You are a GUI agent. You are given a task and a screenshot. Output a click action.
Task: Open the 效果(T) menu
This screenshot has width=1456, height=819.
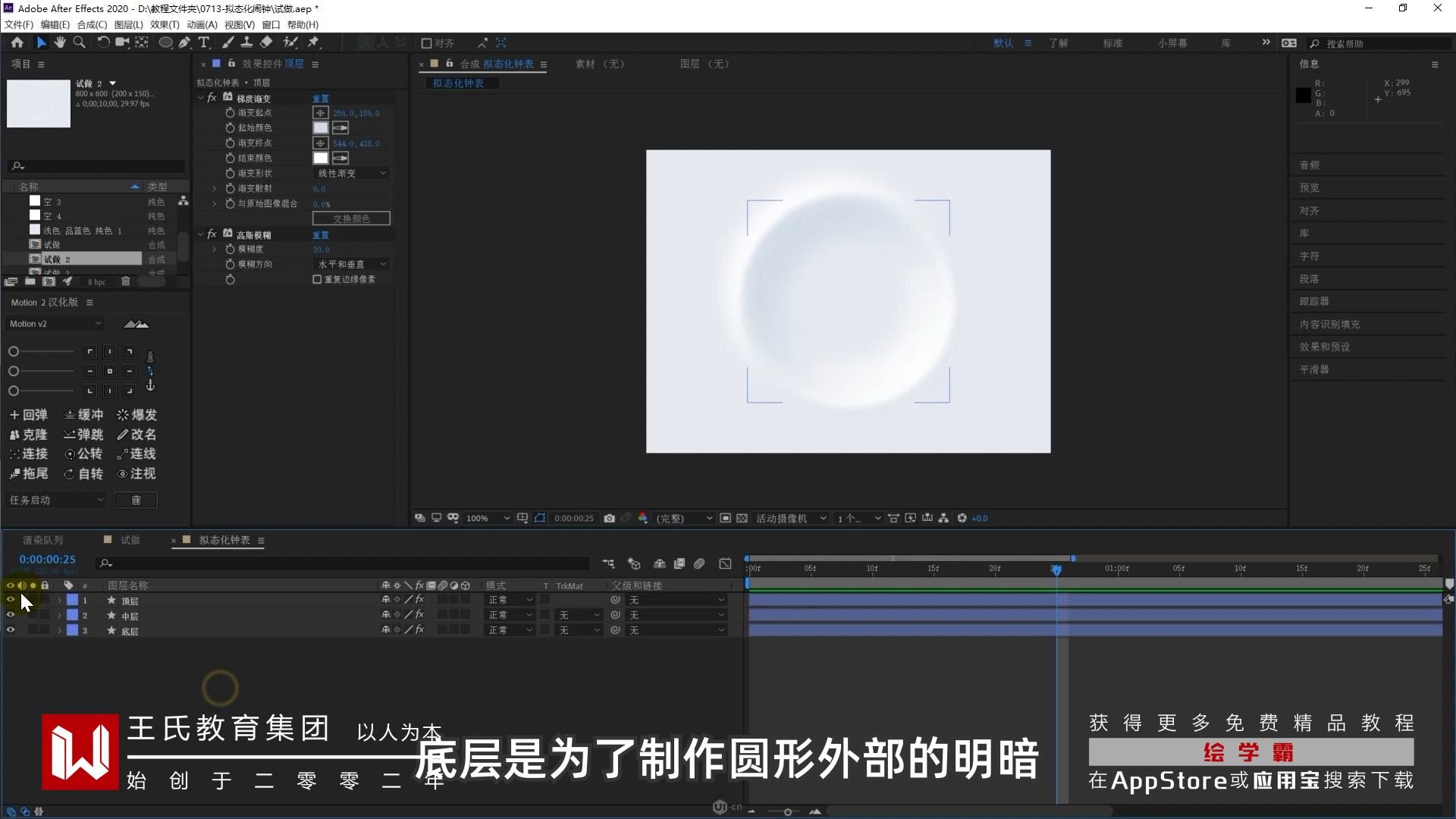coord(164,24)
